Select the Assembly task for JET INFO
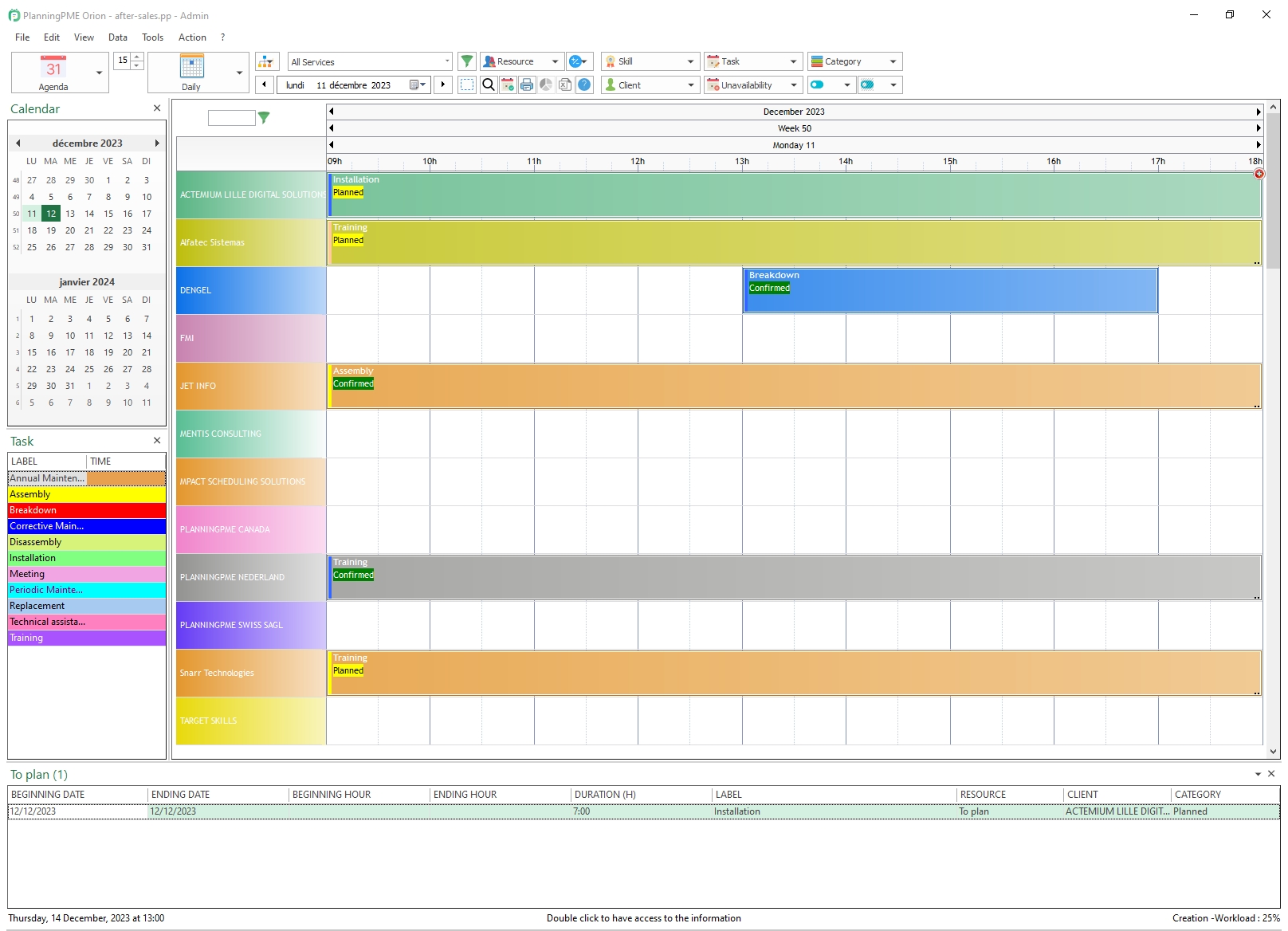The image size is (1288, 931). [x=794, y=386]
